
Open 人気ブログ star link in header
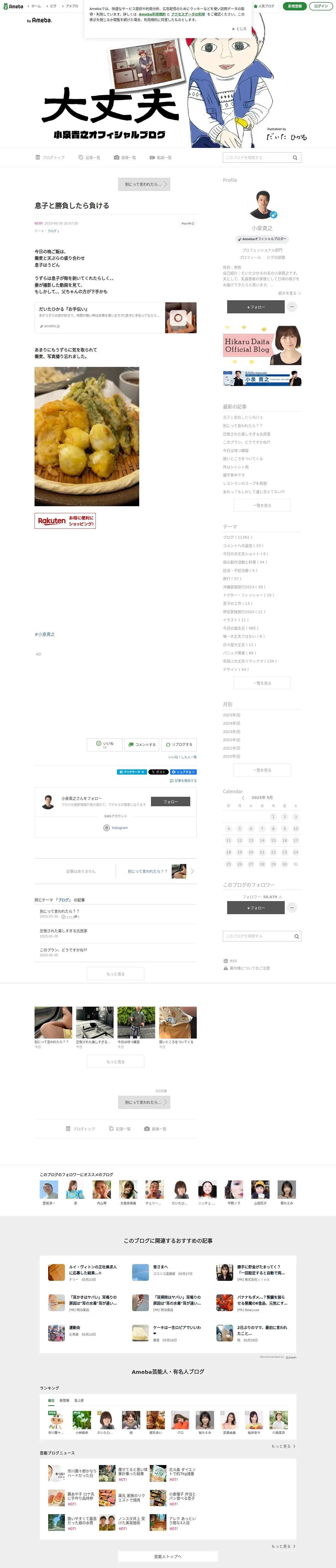(x=264, y=6)
